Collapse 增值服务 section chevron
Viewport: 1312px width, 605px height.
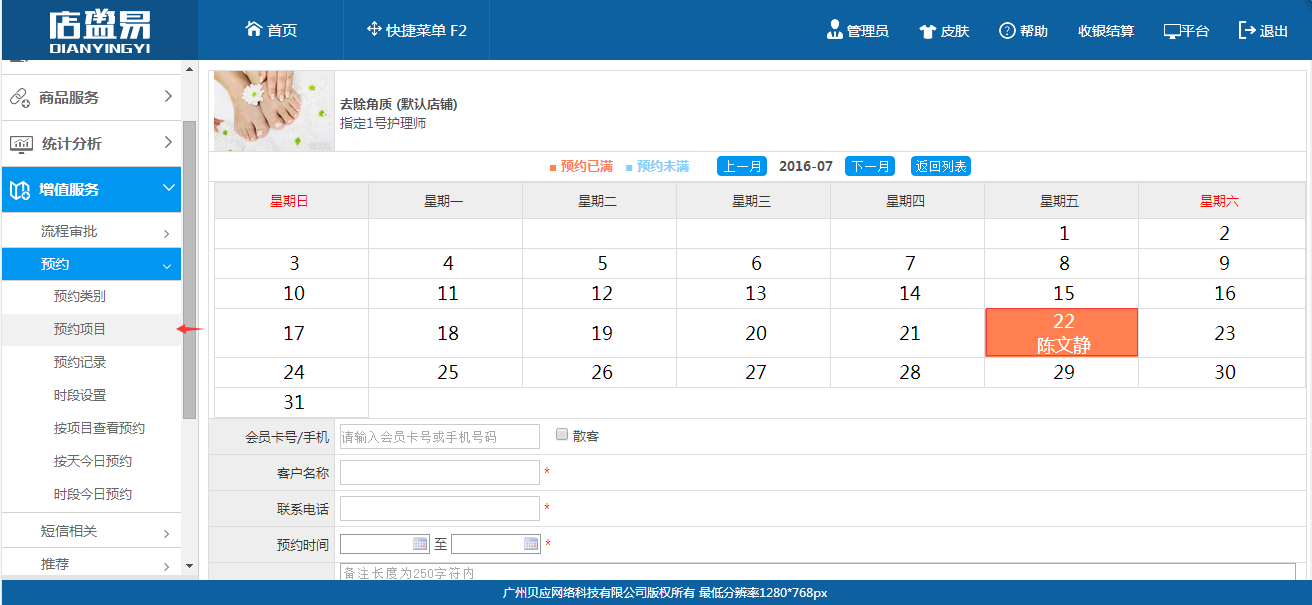[x=167, y=189]
